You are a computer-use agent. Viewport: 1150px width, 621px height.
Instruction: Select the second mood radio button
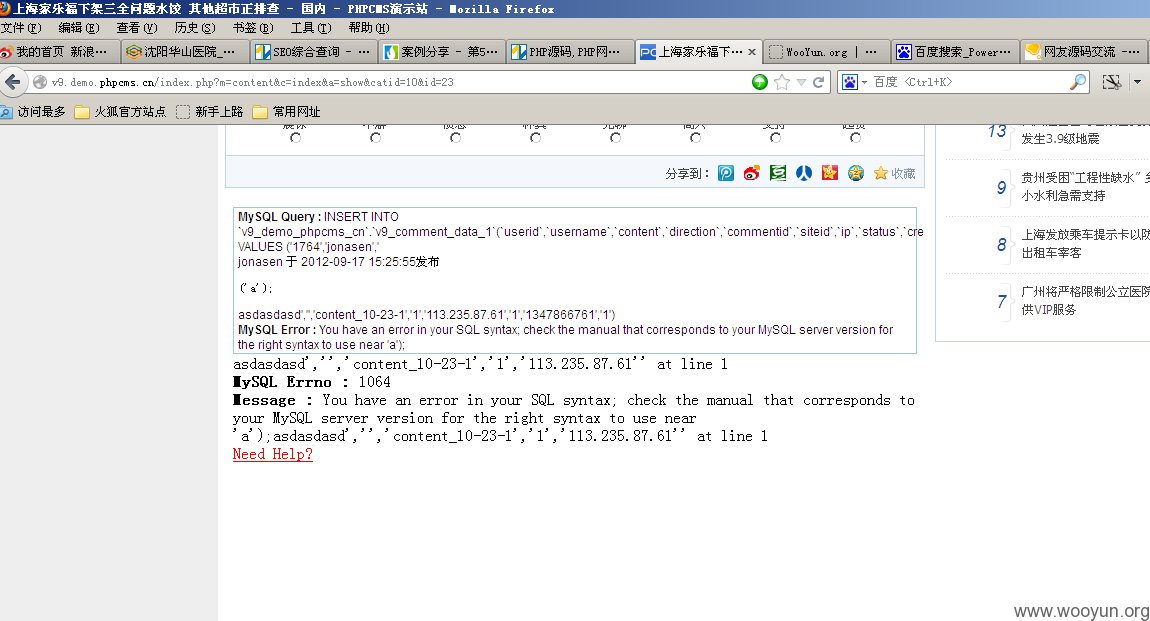click(x=376, y=138)
